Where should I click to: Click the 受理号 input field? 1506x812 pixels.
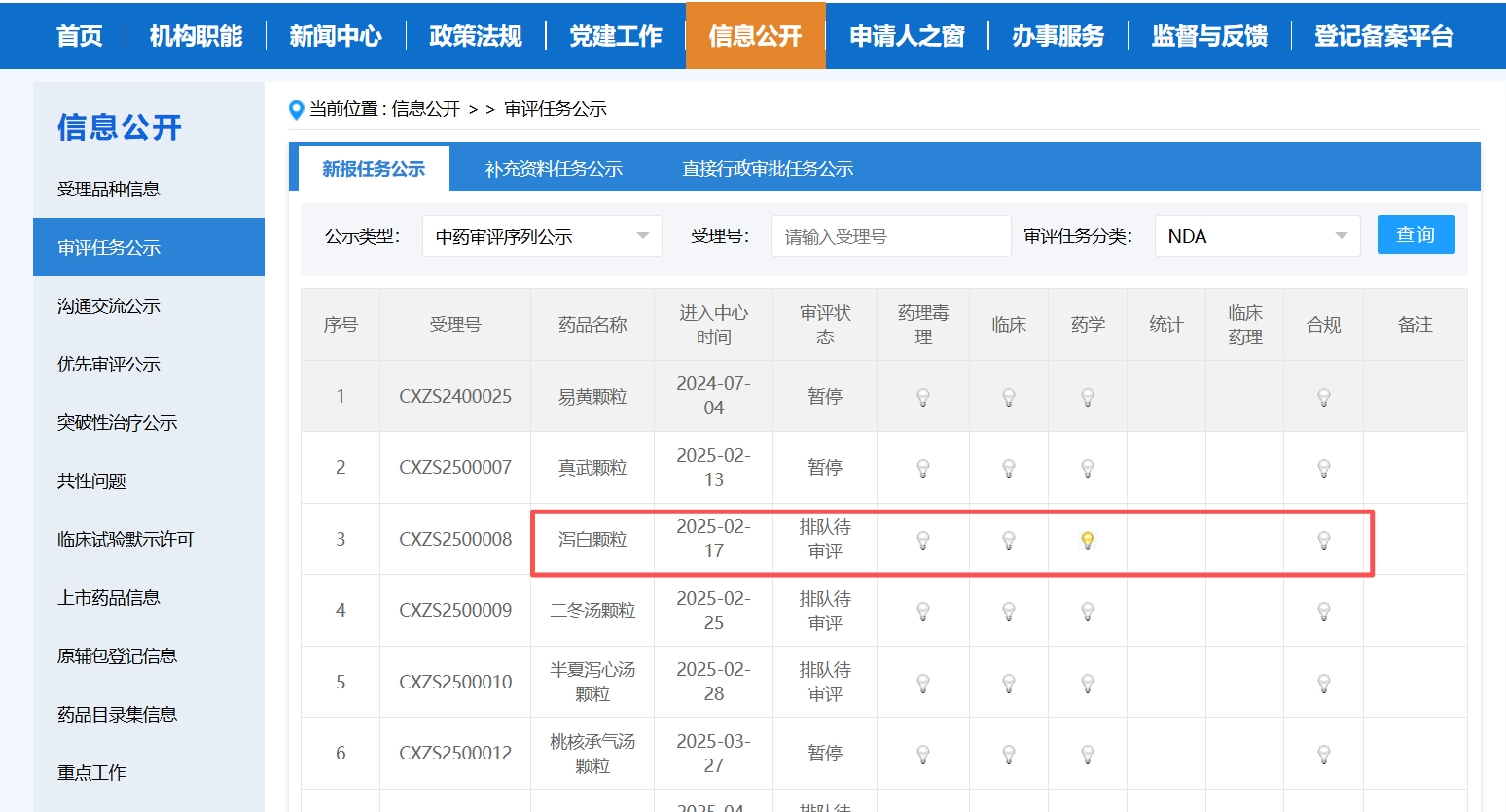point(891,236)
